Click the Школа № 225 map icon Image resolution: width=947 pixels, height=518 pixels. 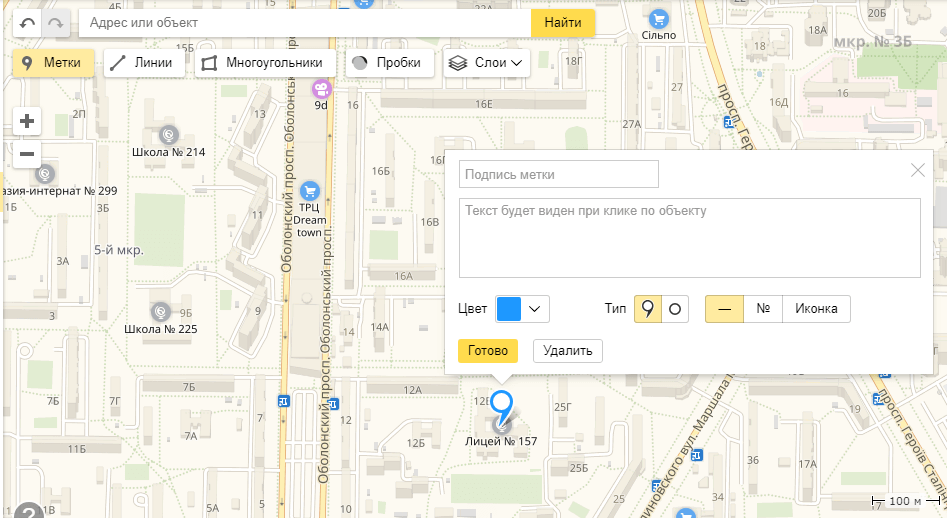160,311
